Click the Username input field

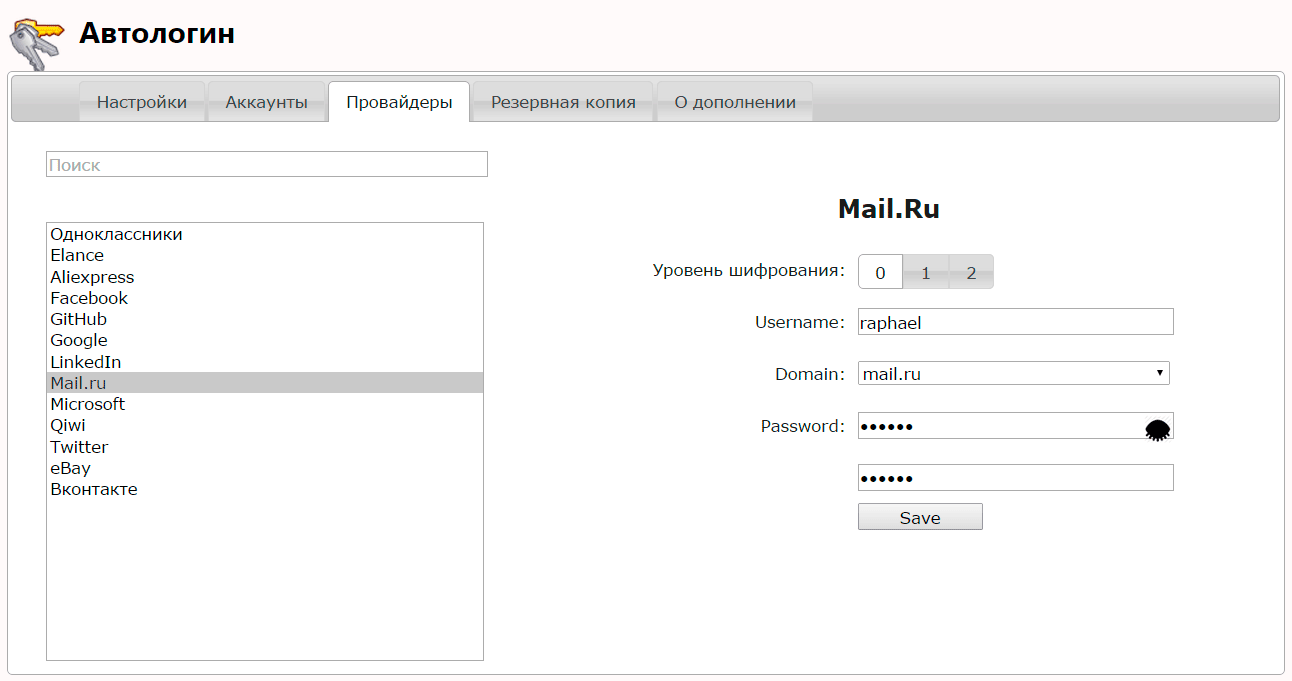click(x=1015, y=322)
